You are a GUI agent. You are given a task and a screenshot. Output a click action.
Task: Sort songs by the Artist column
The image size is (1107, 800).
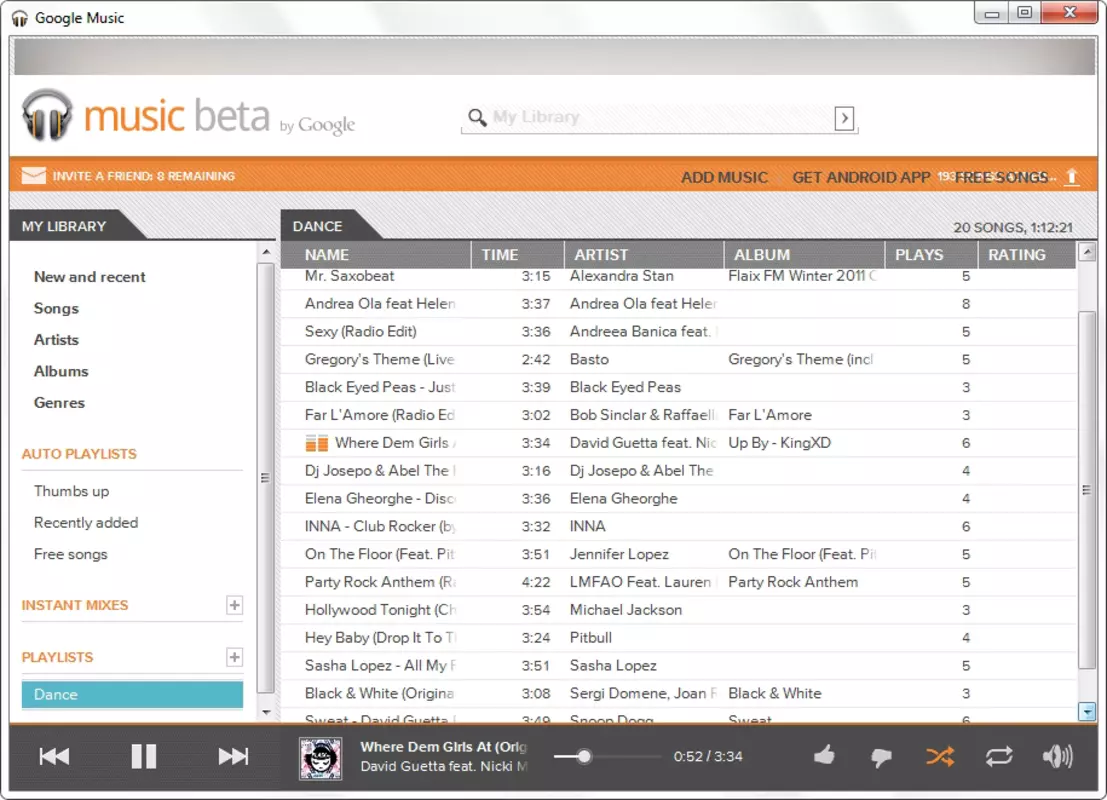(644, 255)
